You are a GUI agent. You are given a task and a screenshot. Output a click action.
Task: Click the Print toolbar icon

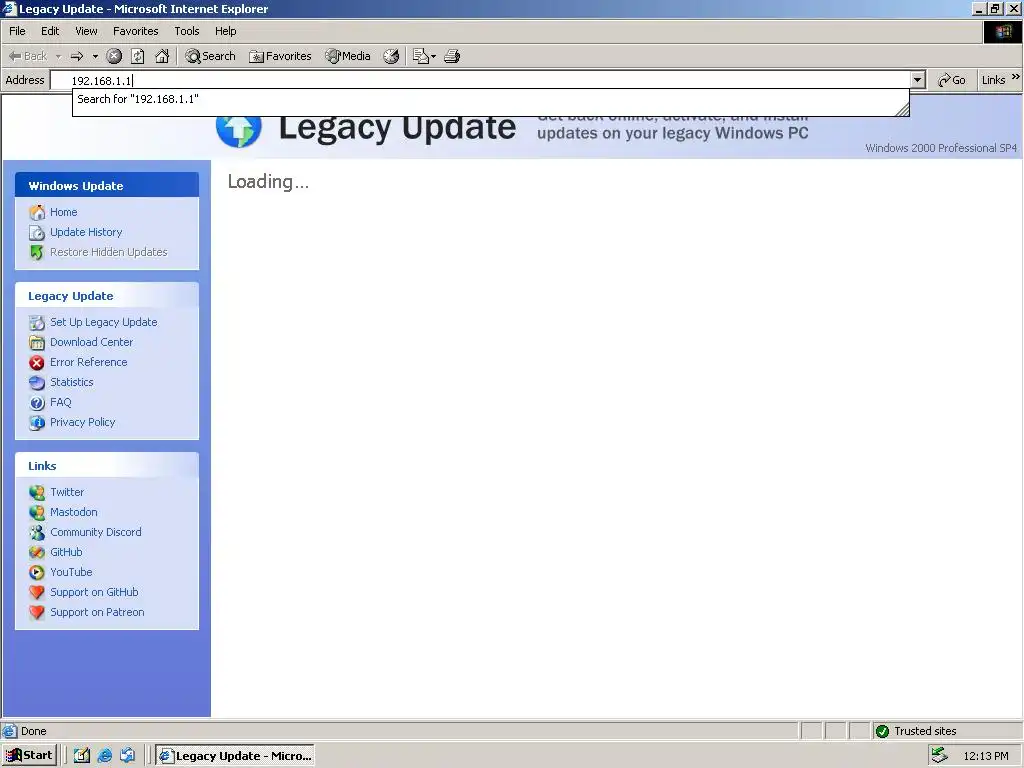[x=452, y=56]
